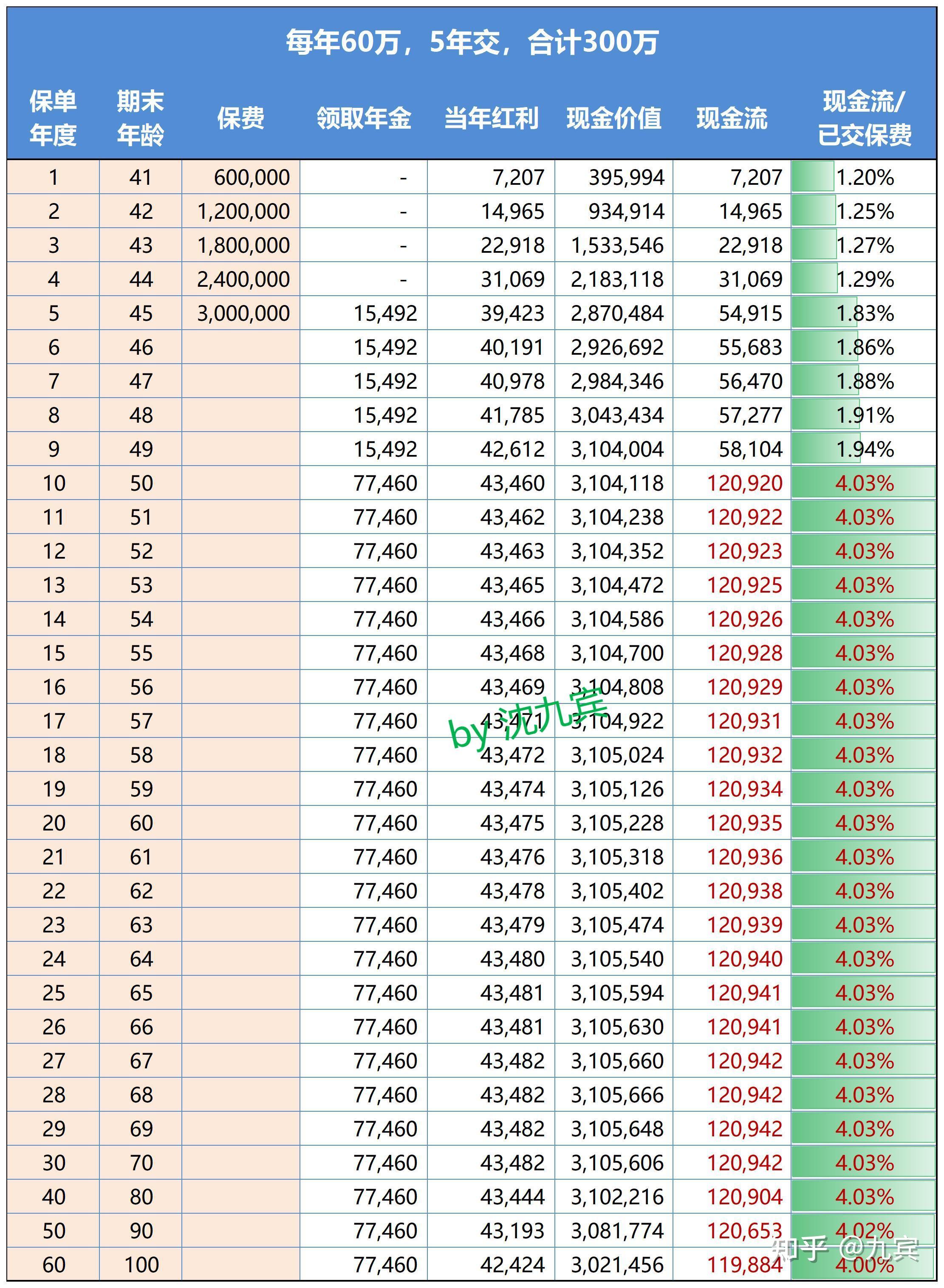Viewport: 944px width, 1288px height.
Task: Select the '现金流' column header
Action: click(732, 118)
